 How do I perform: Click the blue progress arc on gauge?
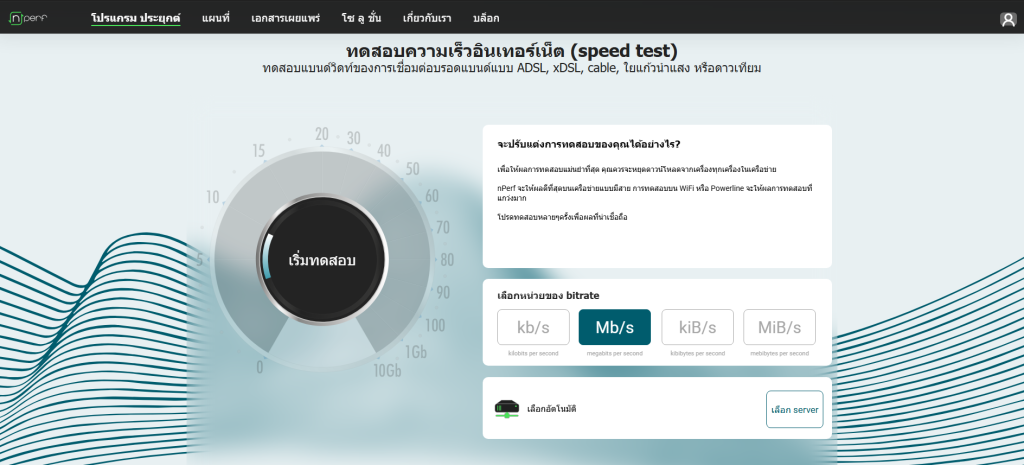267,256
